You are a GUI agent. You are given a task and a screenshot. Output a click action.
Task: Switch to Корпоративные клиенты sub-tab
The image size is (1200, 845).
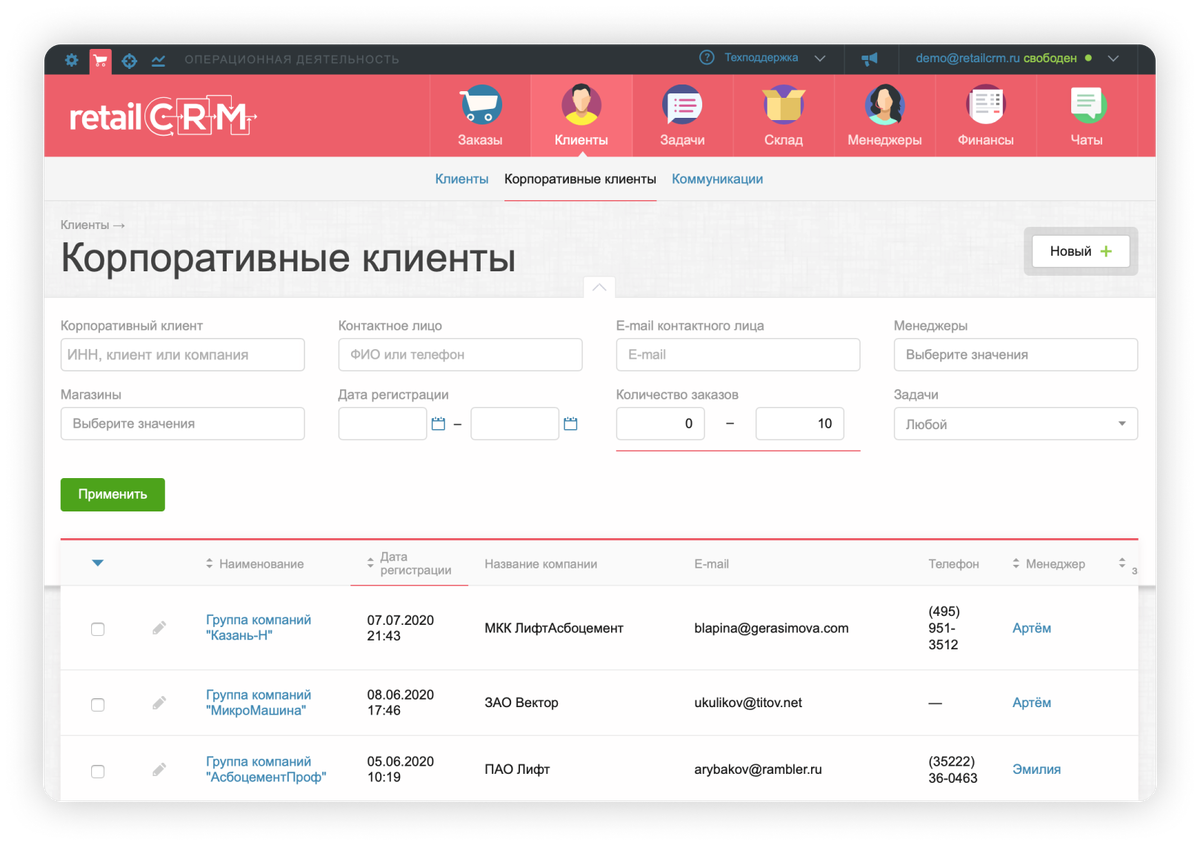coord(580,179)
